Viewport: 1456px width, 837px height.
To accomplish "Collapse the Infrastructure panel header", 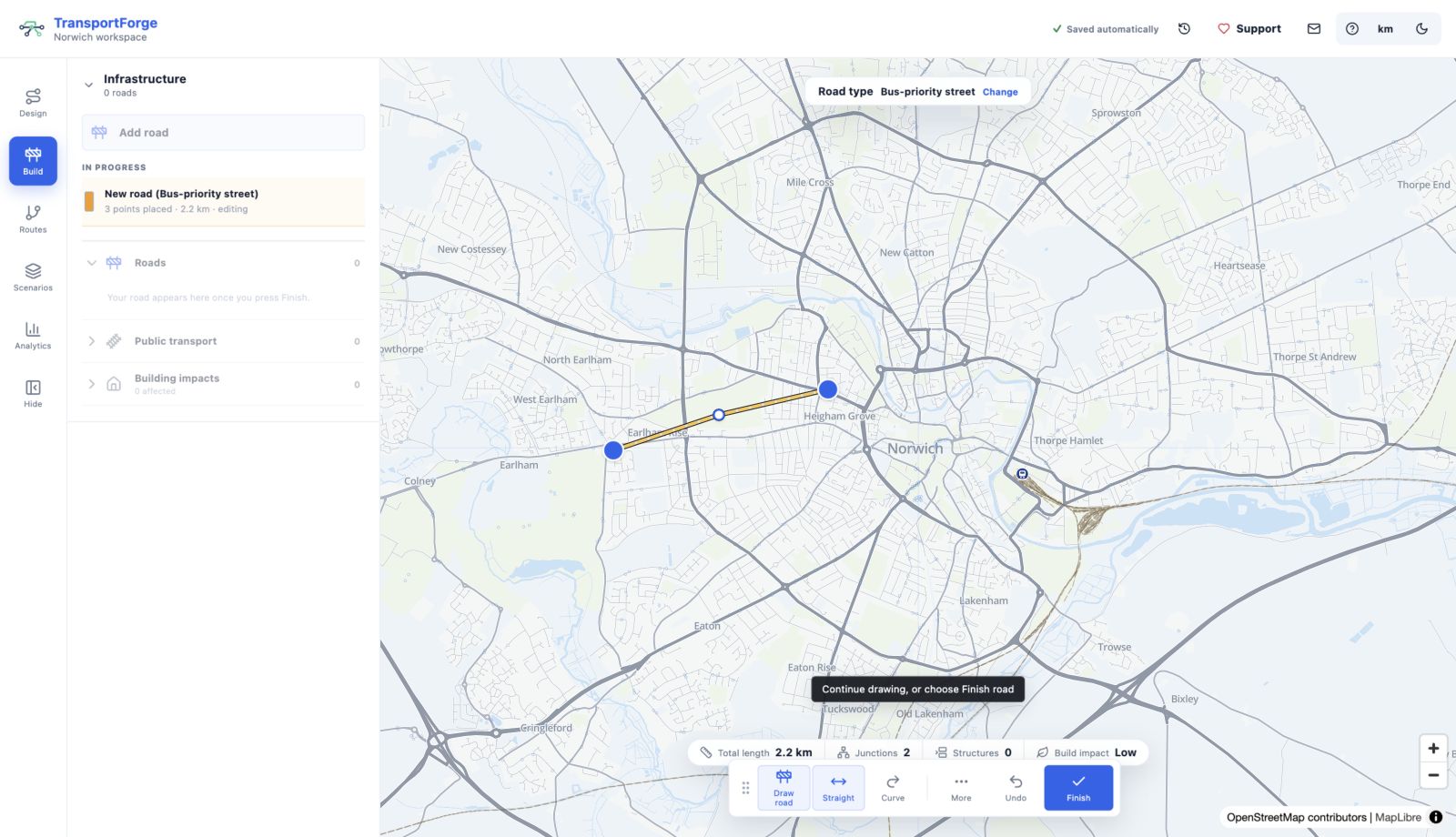I will [x=88, y=85].
